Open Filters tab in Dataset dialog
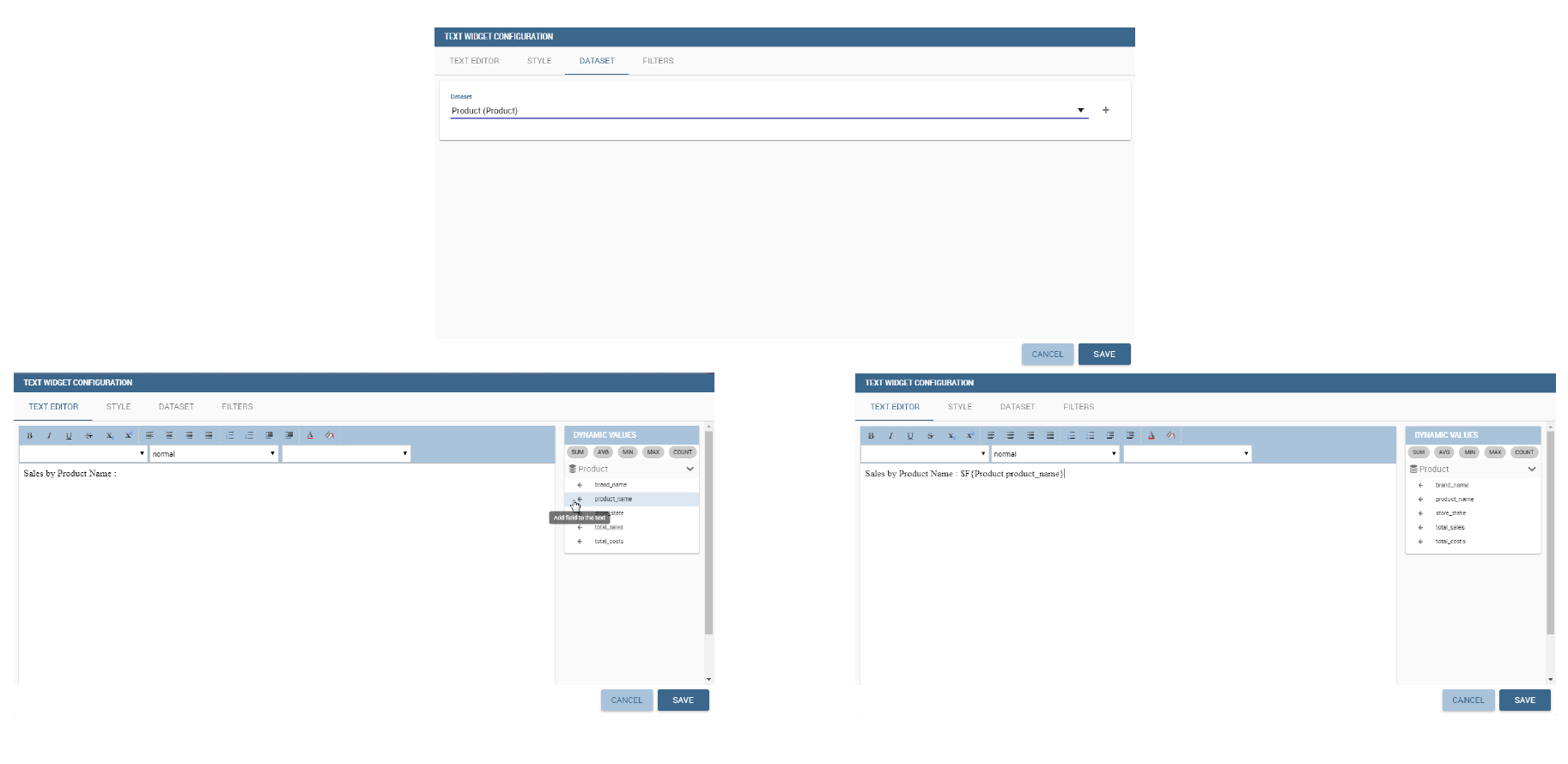 (658, 61)
